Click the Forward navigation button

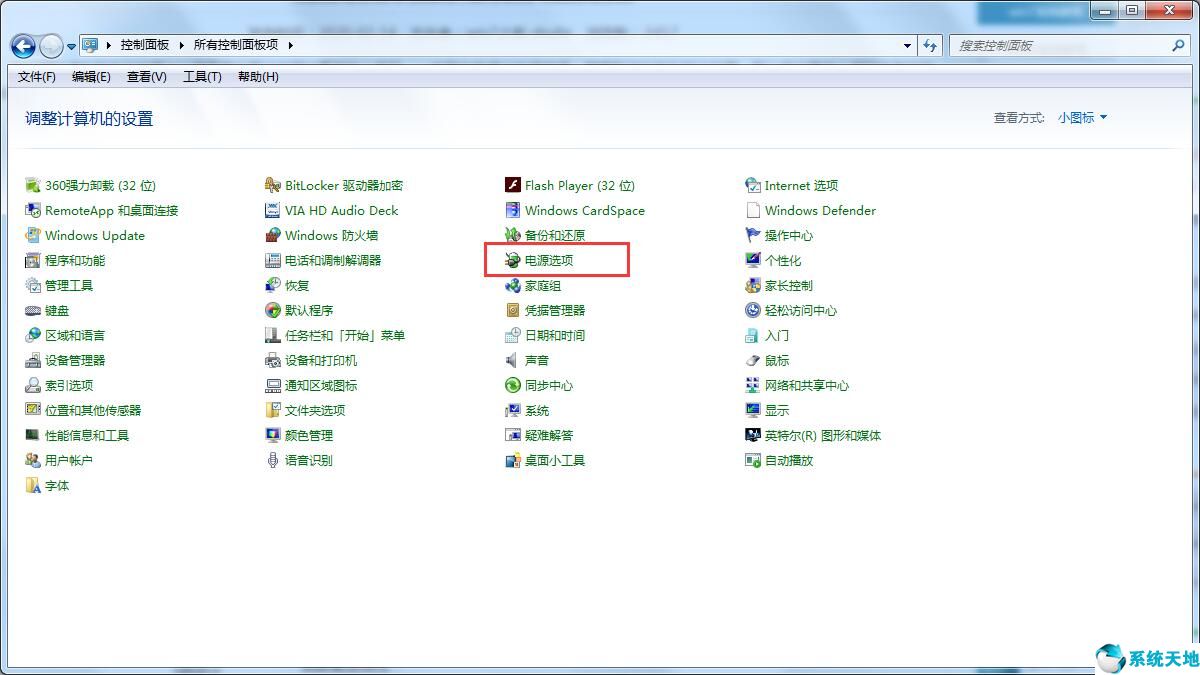click(x=51, y=46)
